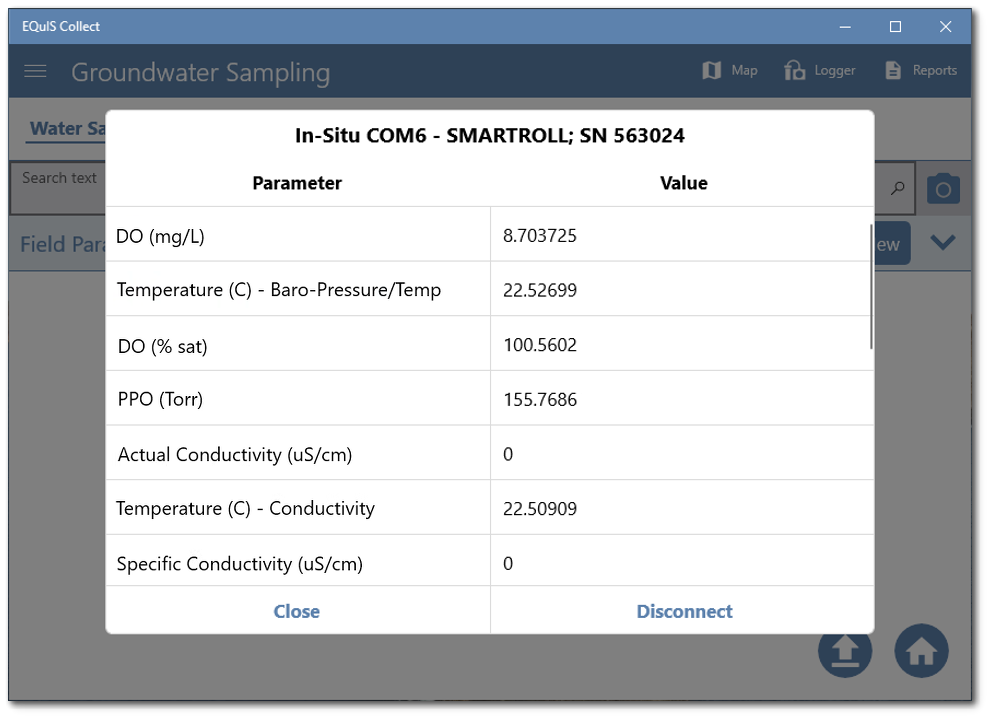
Task: Click the search magnifier icon
Action: (x=897, y=188)
